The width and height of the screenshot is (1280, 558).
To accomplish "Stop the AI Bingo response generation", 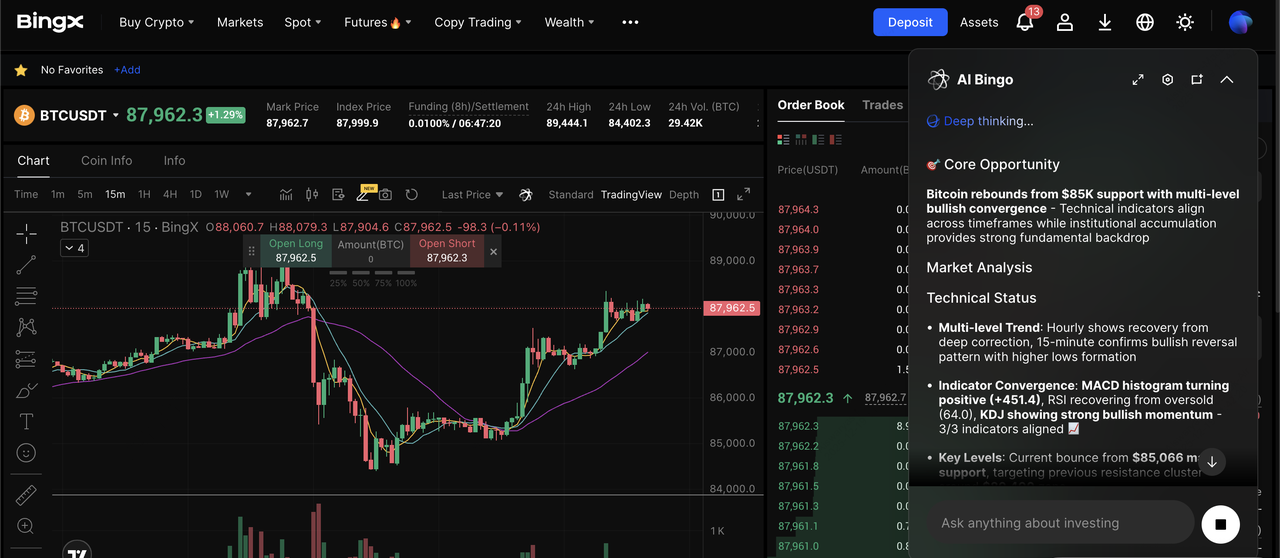I will [x=1220, y=523].
